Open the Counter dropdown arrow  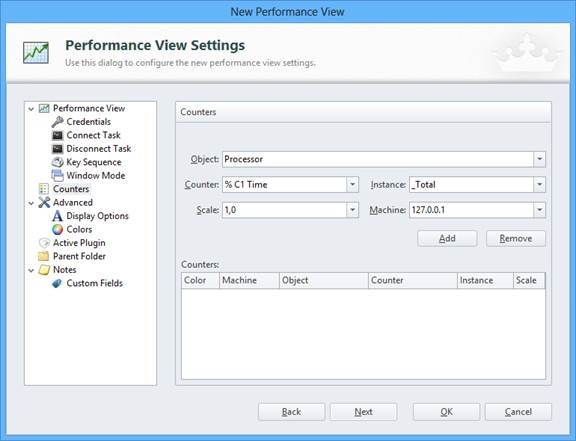352,184
